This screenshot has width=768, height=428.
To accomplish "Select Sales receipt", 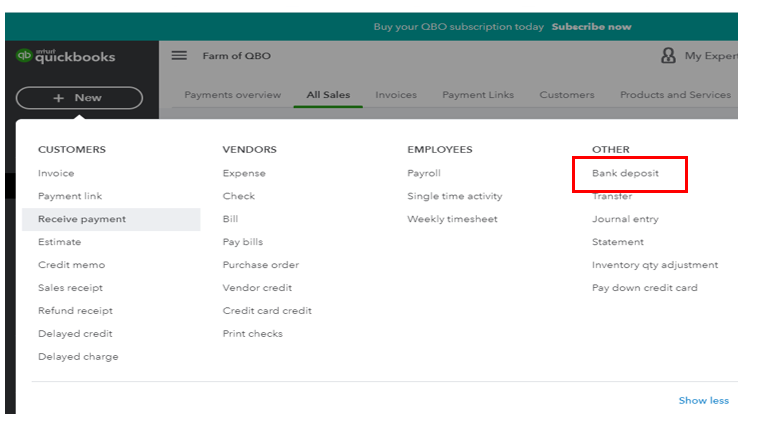I will point(71,288).
